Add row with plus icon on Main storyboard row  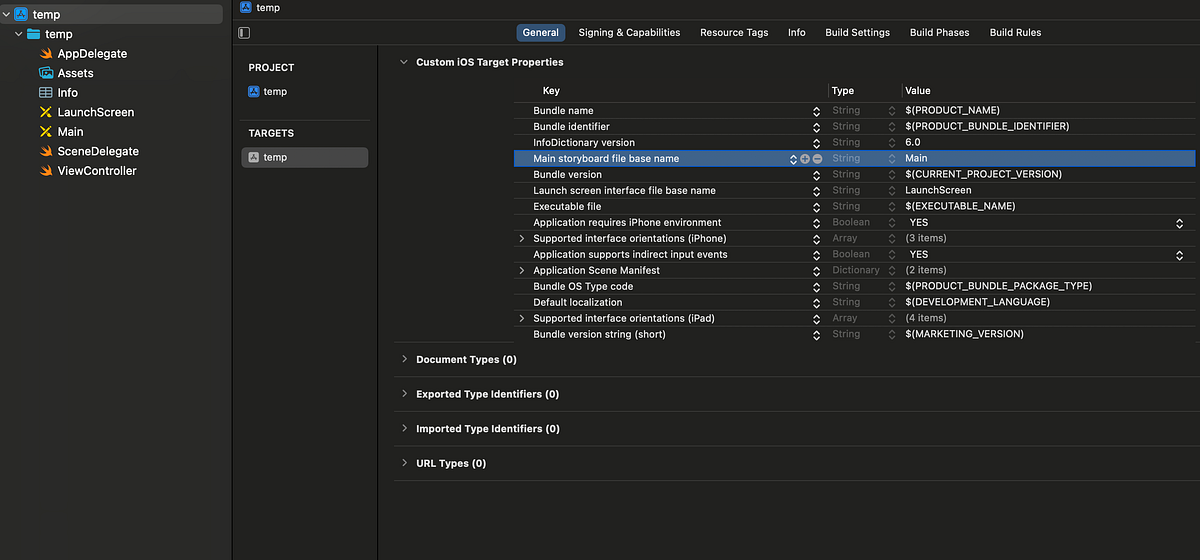(x=805, y=159)
